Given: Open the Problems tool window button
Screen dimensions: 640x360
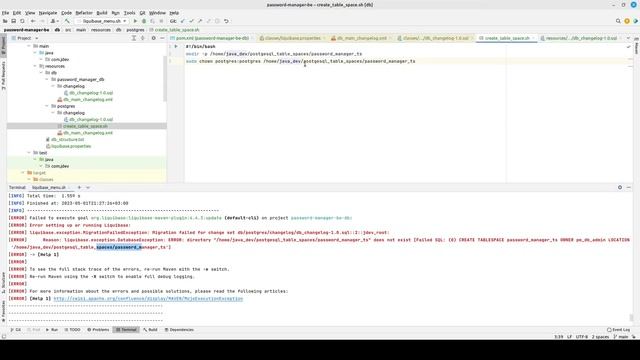Looking at the screenshot, I should (x=98, y=329).
